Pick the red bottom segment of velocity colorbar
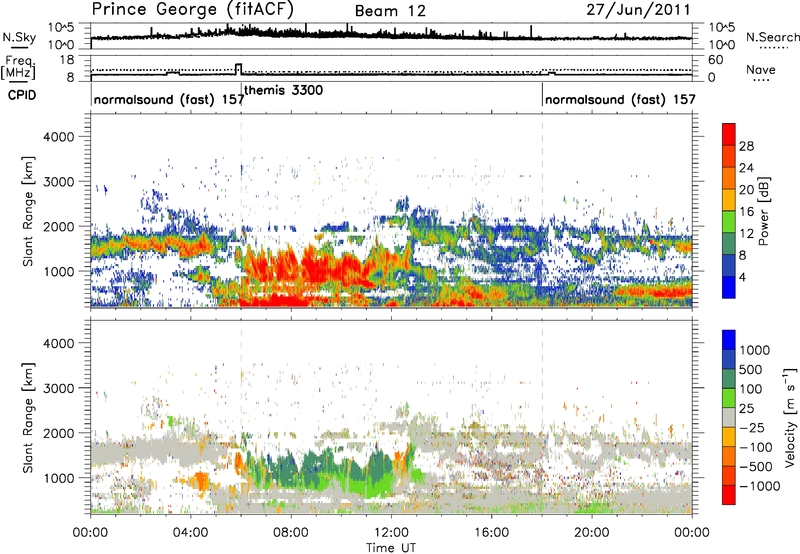The image size is (800, 554). coord(729,495)
